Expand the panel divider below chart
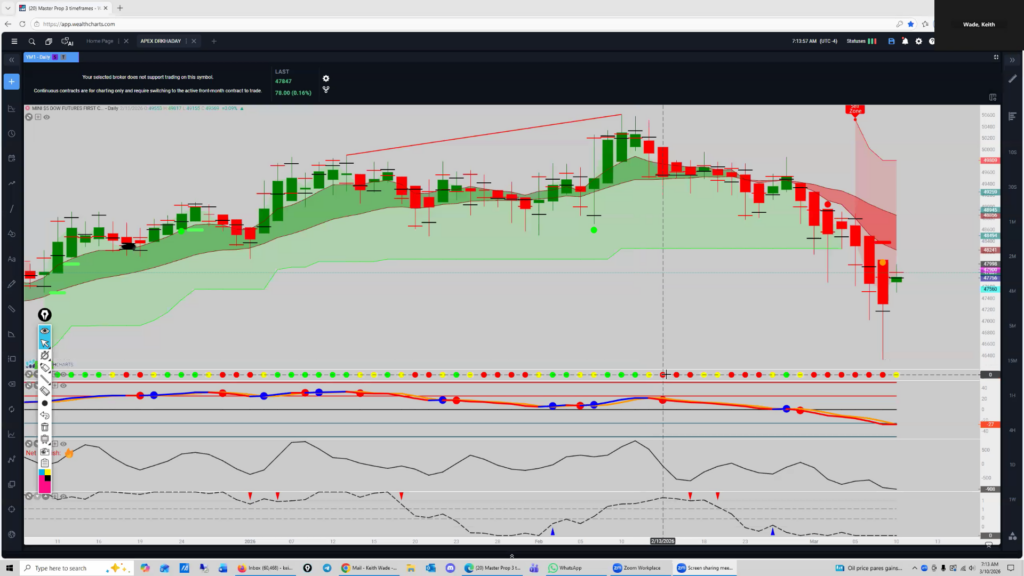 512,555
